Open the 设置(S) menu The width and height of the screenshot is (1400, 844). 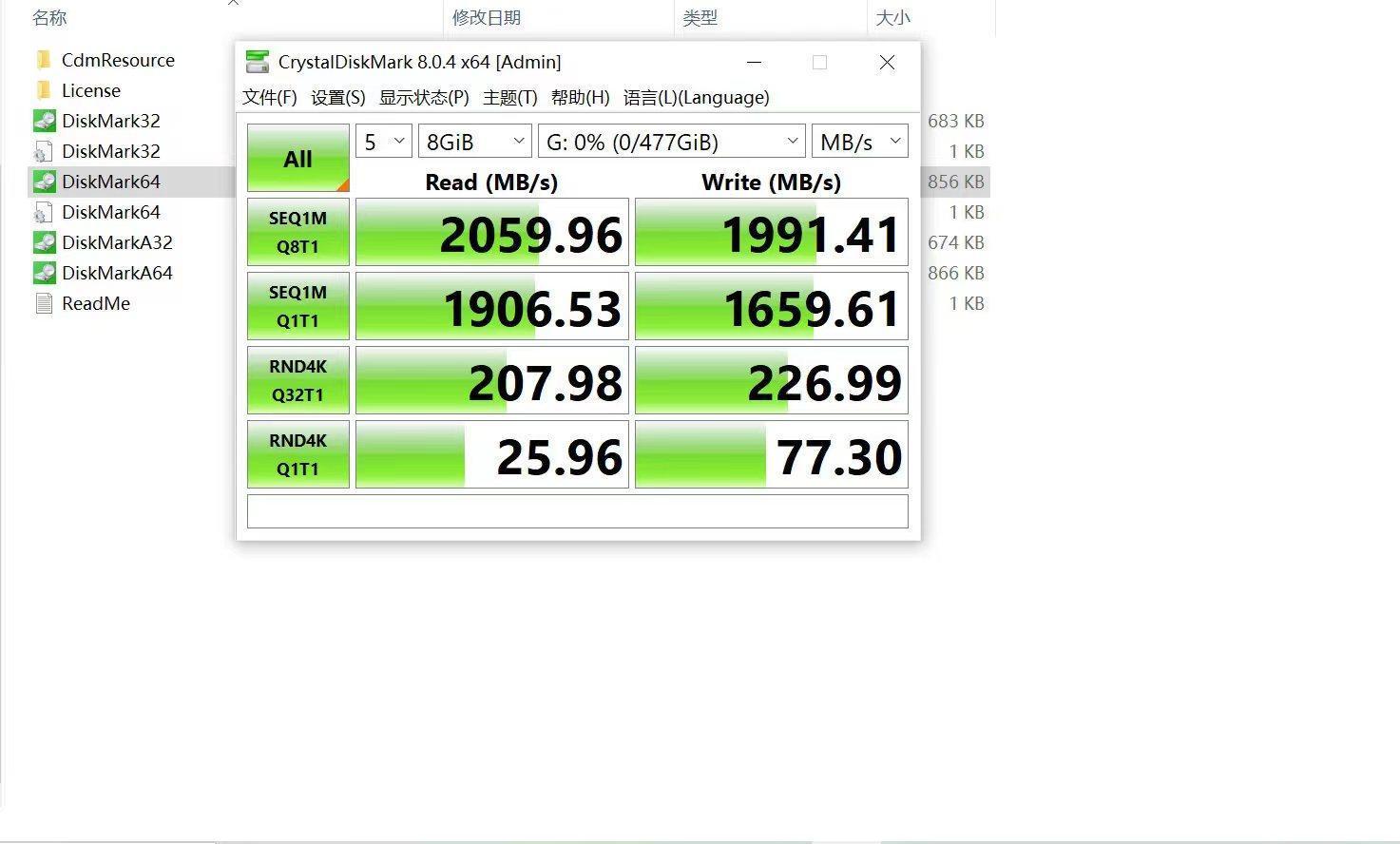(x=337, y=97)
